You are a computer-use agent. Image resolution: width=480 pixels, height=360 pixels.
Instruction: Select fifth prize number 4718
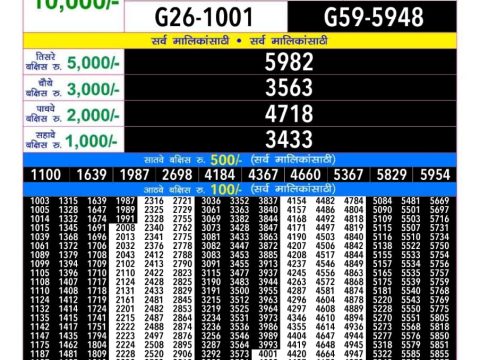coord(289,114)
